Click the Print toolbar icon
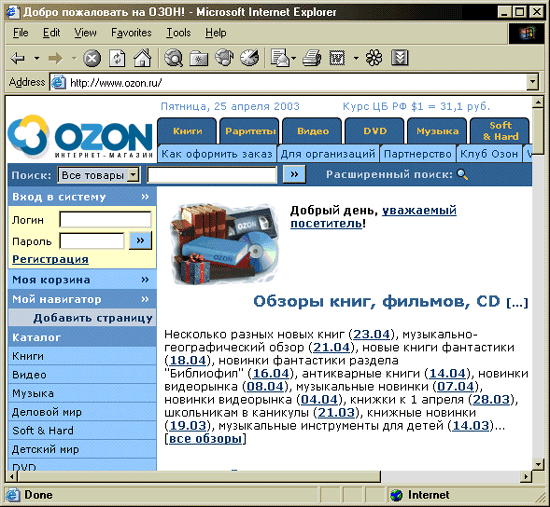Viewport: 550px width, 507px height. [312, 58]
